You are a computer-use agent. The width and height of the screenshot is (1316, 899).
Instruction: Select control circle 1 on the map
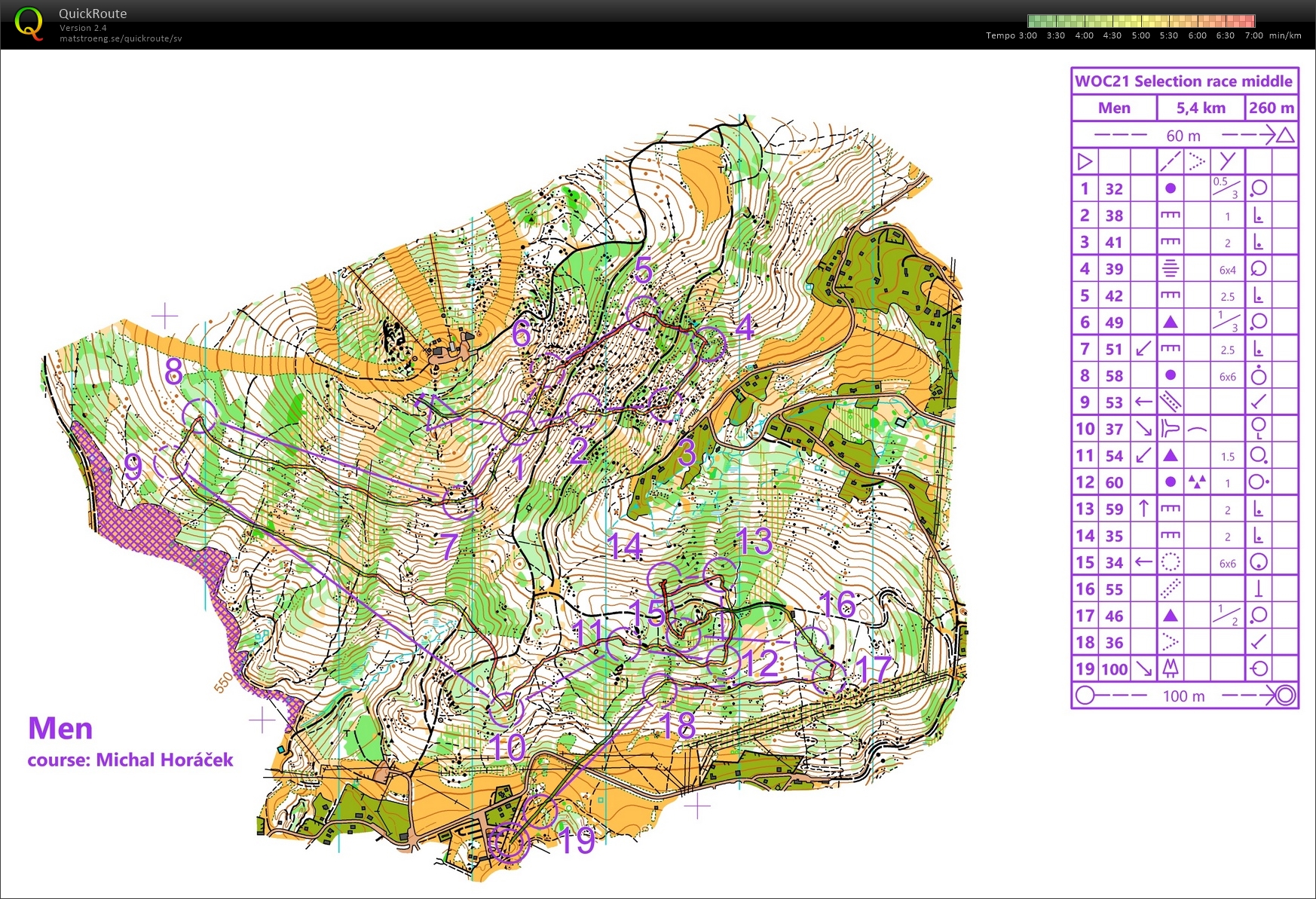click(x=518, y=428)
